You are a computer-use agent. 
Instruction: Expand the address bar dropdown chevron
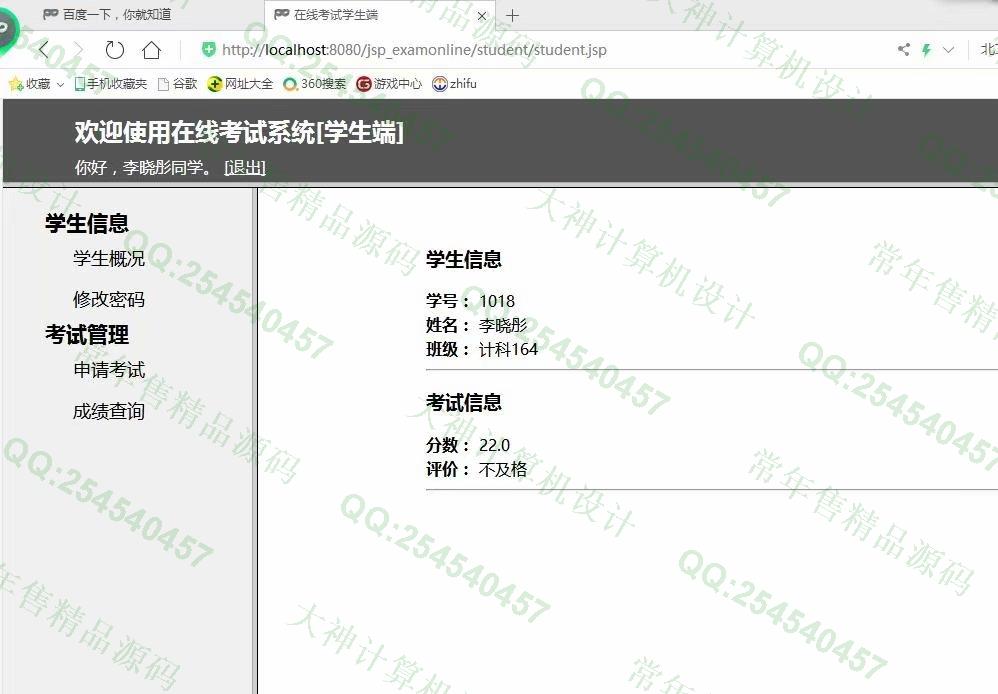point(948,49)
